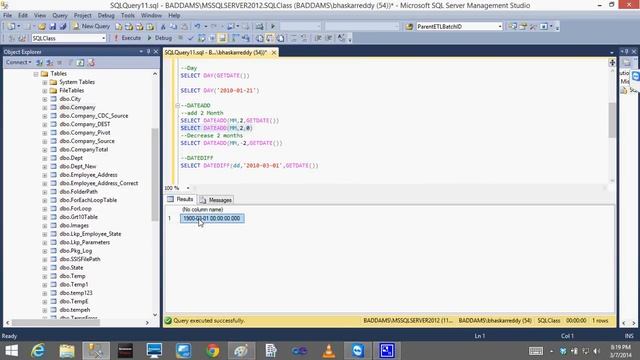Expand the System Tables folder
Screen dimensions: 640x360
45,82
